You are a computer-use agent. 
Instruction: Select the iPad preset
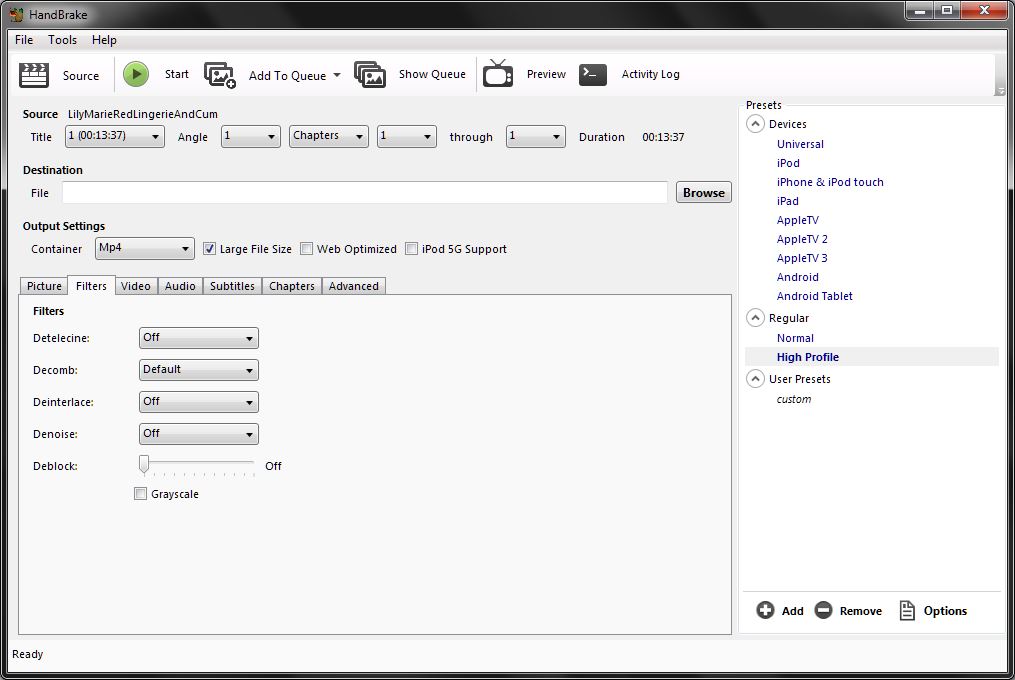(x=787, y=201)
